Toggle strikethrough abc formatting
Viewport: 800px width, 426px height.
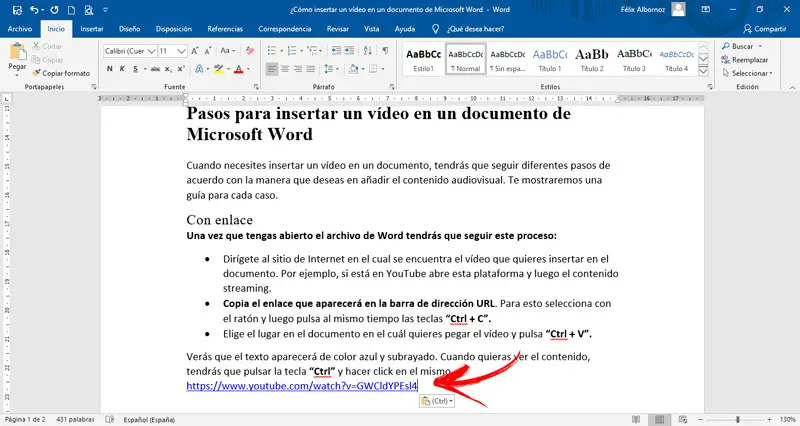[x=156, y=69]
